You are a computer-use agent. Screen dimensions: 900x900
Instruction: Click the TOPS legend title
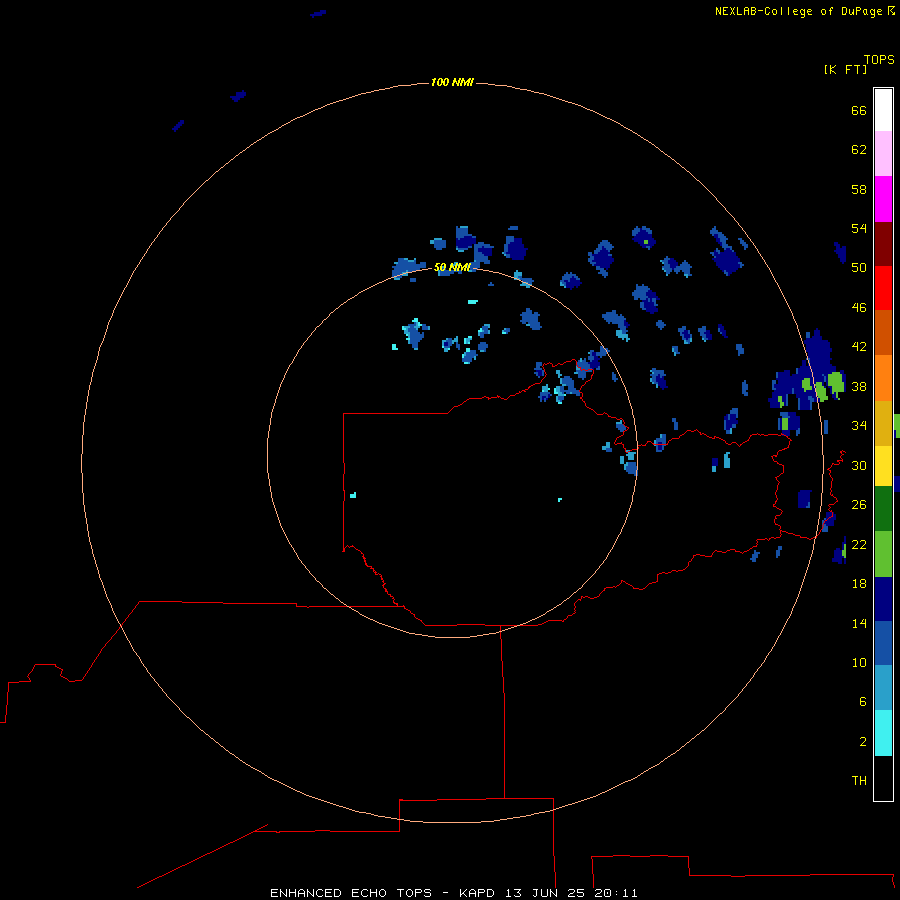(879, 59)
